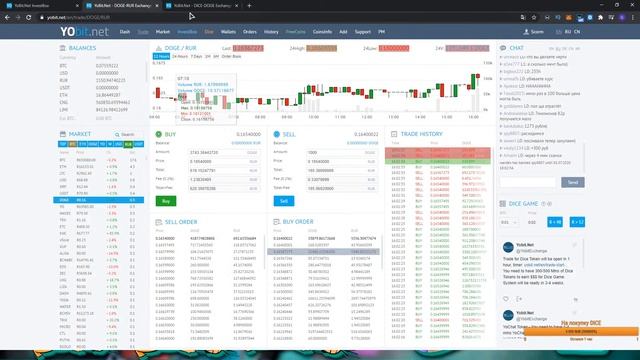Reload the page with the refresh icon
Image resolution: width=640 pixels, height=360 pixels.
29,18
